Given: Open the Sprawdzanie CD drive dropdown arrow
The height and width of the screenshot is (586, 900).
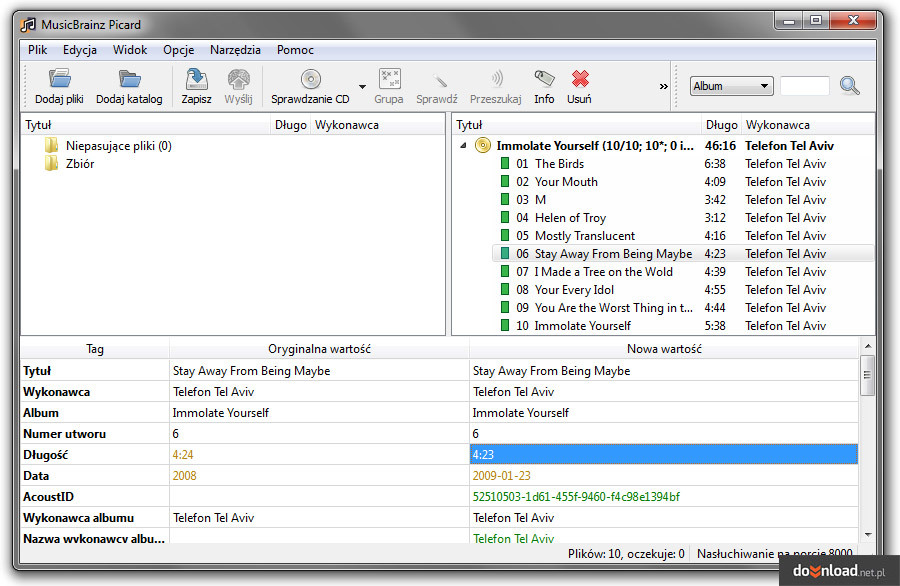Looking at the screenshot, I should [362, 87].
